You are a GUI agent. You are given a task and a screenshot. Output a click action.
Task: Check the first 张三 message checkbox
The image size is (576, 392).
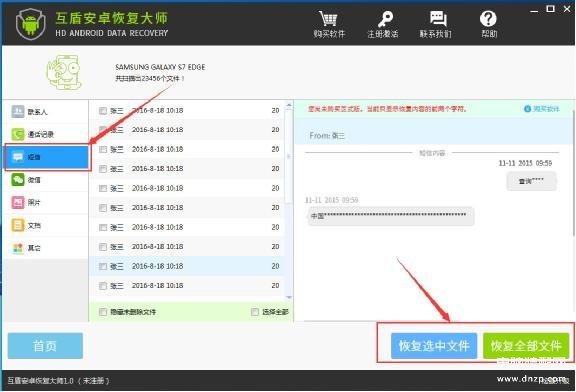pyautogui.click(x=103, y=111)
